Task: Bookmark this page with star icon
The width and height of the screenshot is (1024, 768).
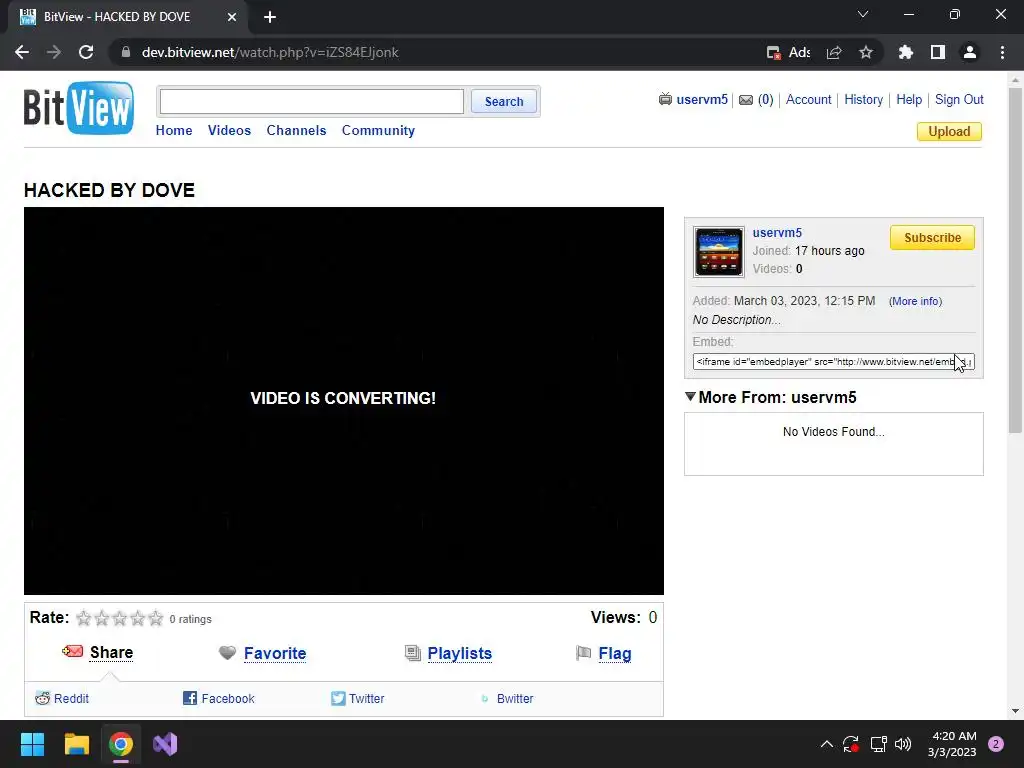Action: 866,52
